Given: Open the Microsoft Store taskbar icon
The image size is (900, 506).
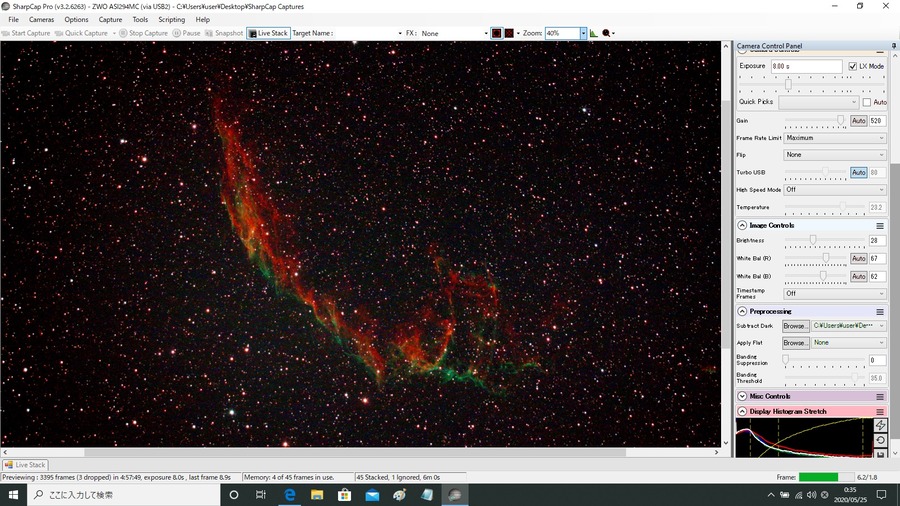Looking at the screenshot, I should [x=344, y=495].
